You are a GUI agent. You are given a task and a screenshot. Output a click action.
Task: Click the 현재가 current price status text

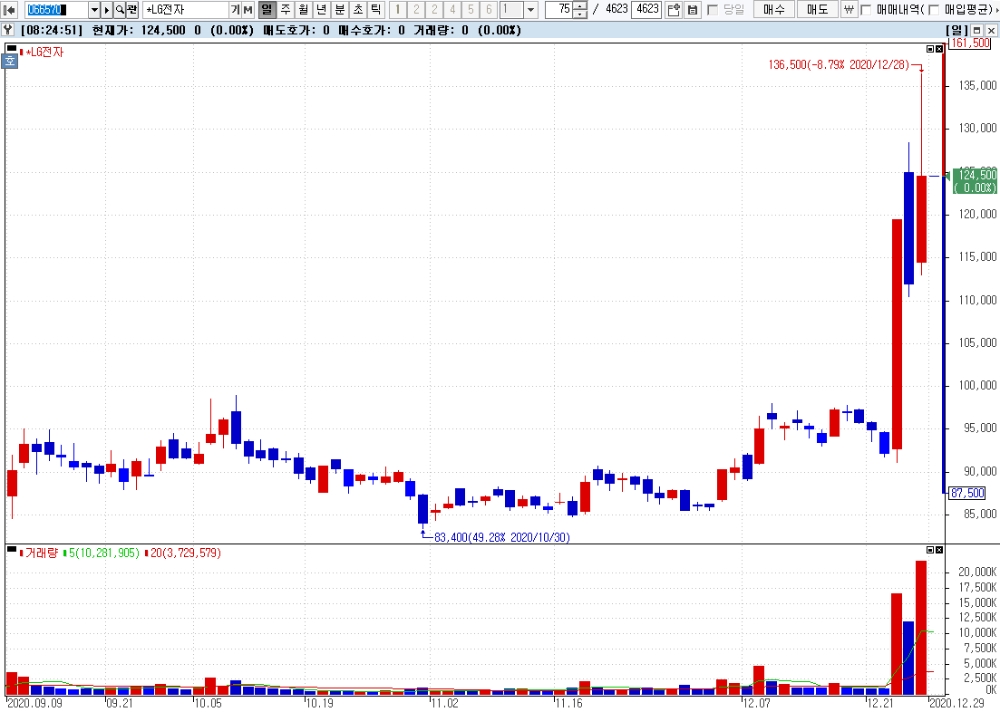point(138,30)
